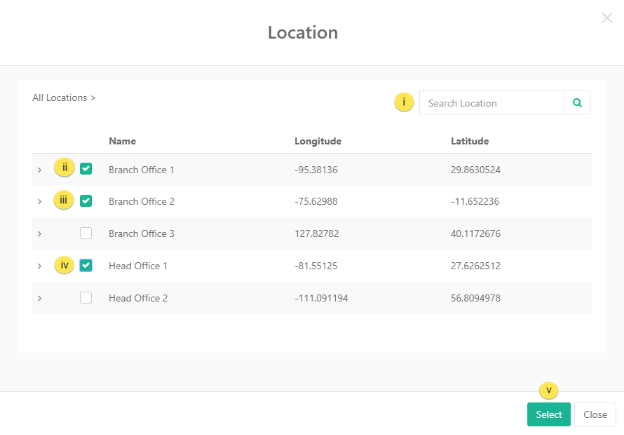Expand the Head Office 1 row
Viewport: 624px width, 435px height.
[40, 266]
